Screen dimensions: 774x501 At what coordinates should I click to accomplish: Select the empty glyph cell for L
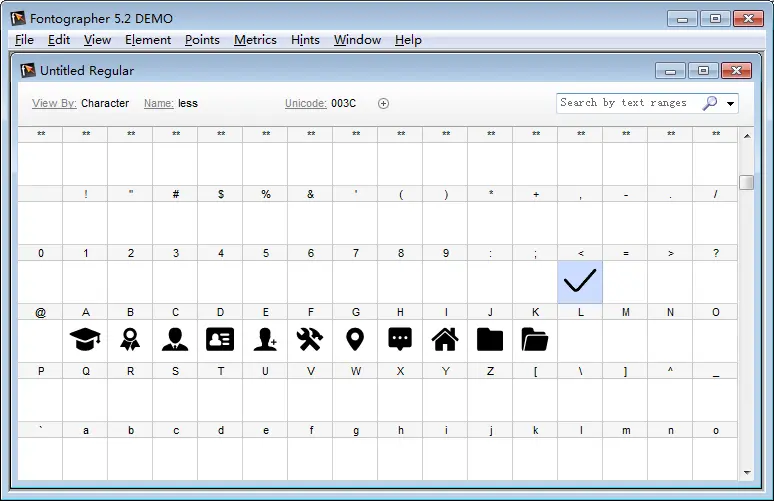tap(580, 341)
